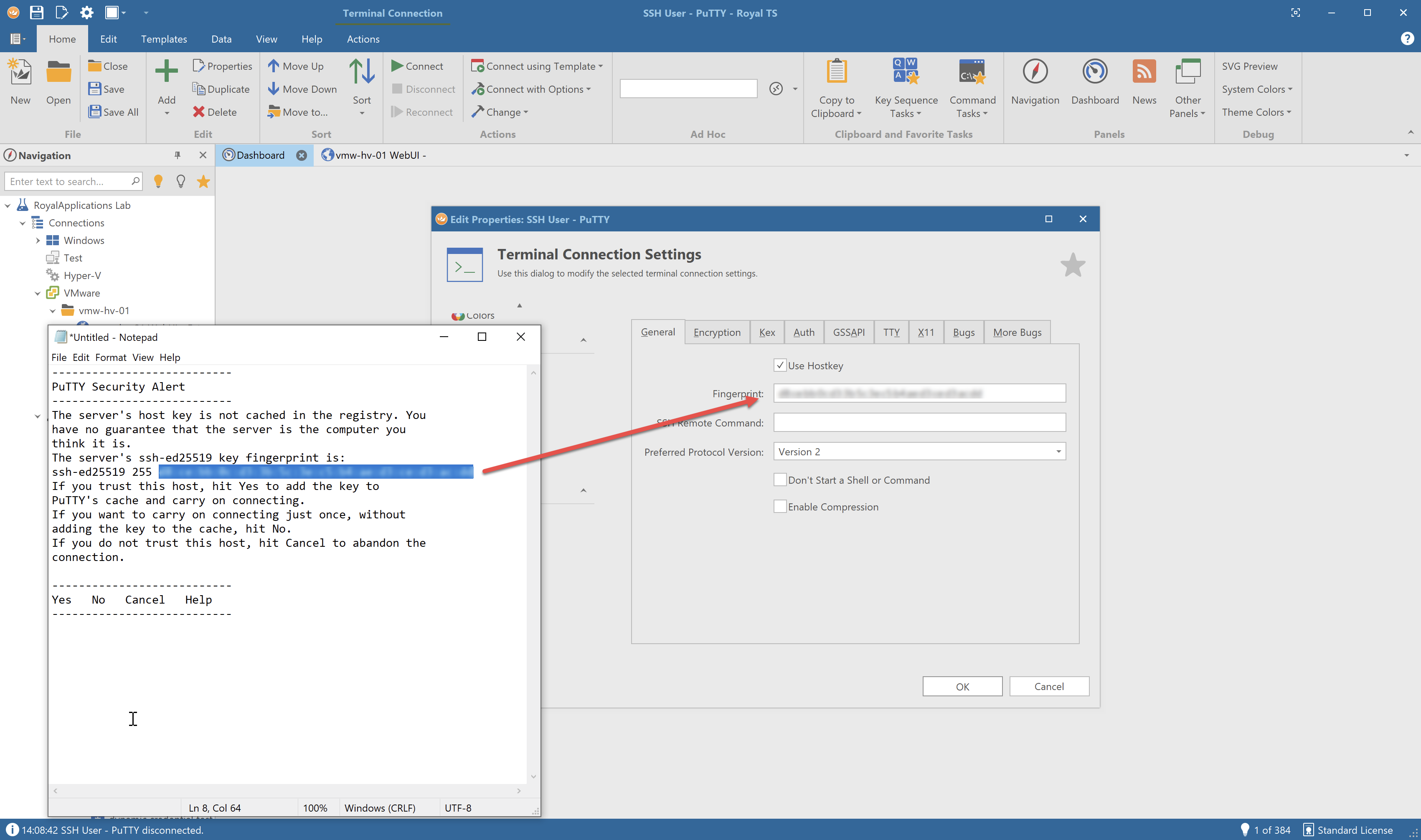The image size is (1421, 840).
Task: Open the Command Tasks icon
Action: 972,72
